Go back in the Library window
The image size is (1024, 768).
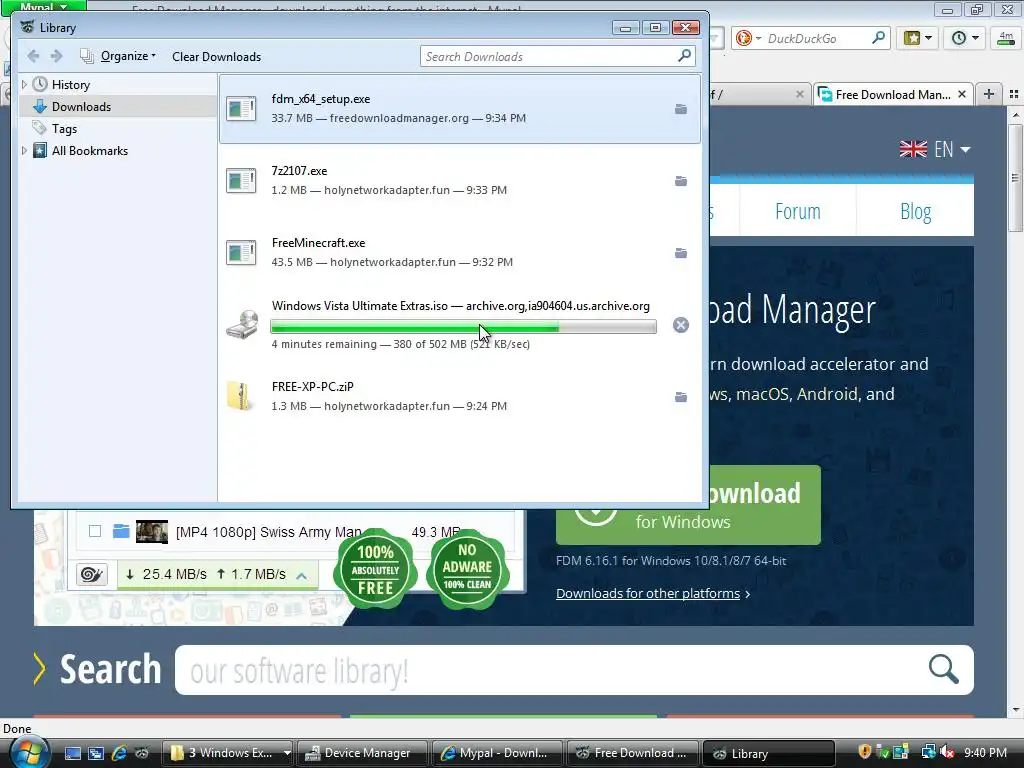pyautogui.click(x=33, y=56)
